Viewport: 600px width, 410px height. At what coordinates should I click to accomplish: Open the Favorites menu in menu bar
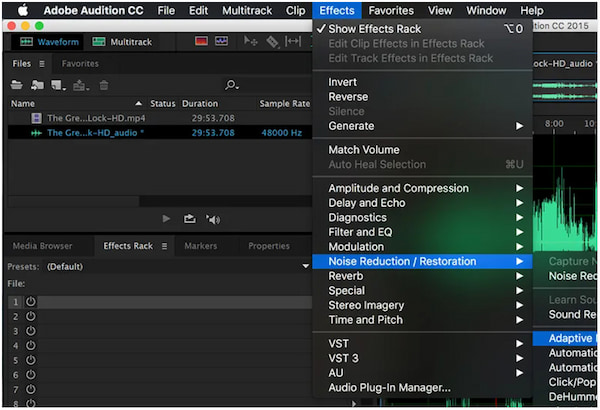(x=391, y=10)
